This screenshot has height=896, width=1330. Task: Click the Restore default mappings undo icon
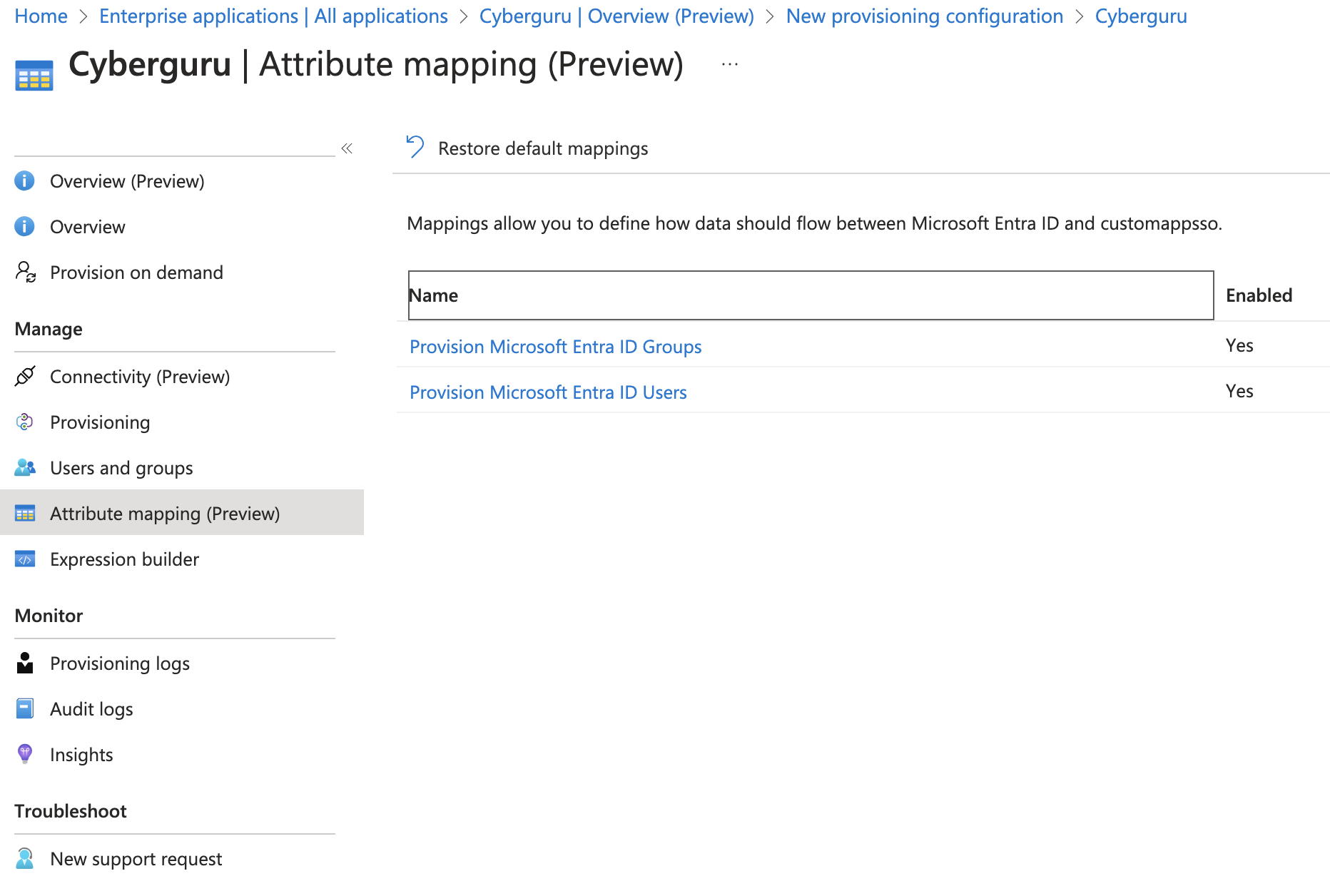415,147
